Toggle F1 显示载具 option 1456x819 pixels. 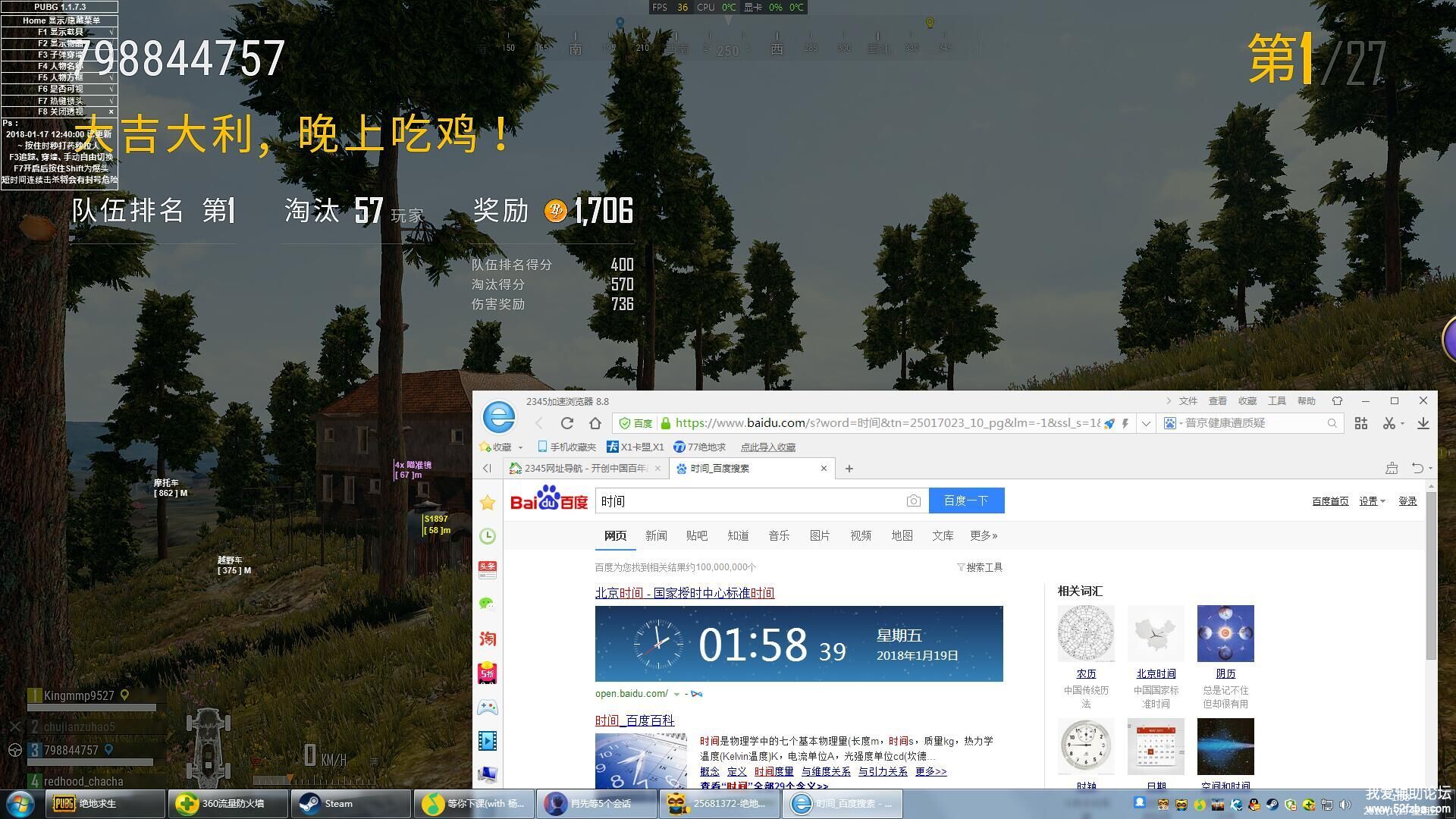point(60,32)
